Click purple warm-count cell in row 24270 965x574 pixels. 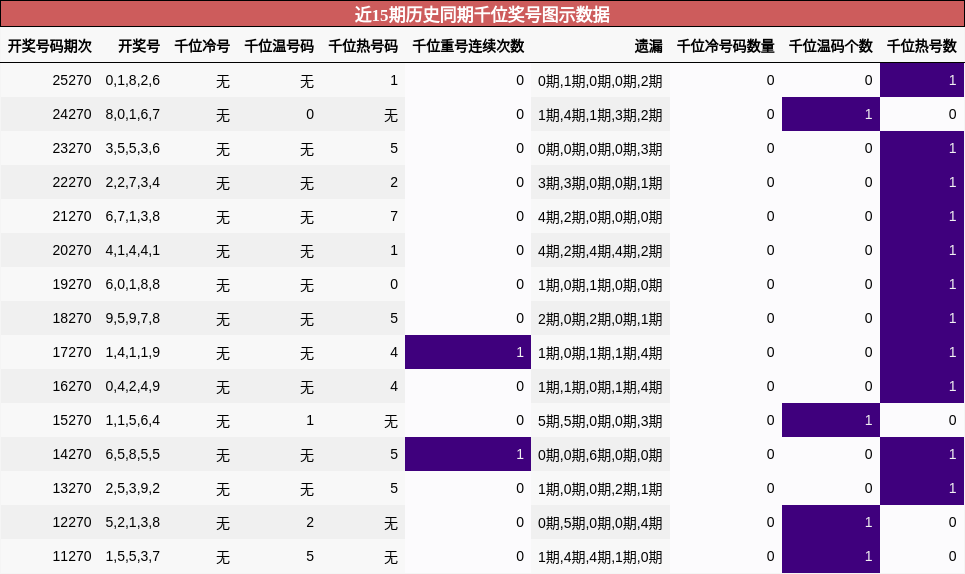point(831,114)
